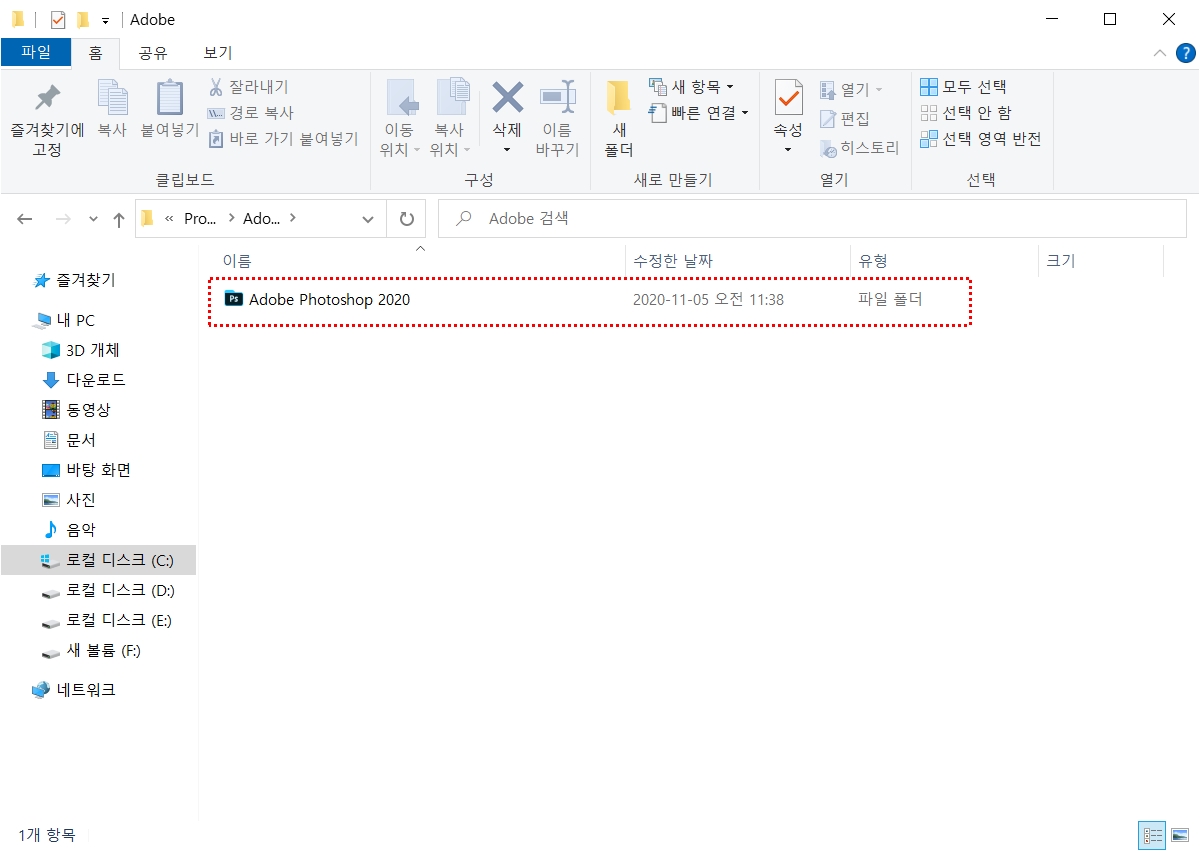
Task: Open the 새 항목 (New item) dropdown
Action: (x=691, y=87)
